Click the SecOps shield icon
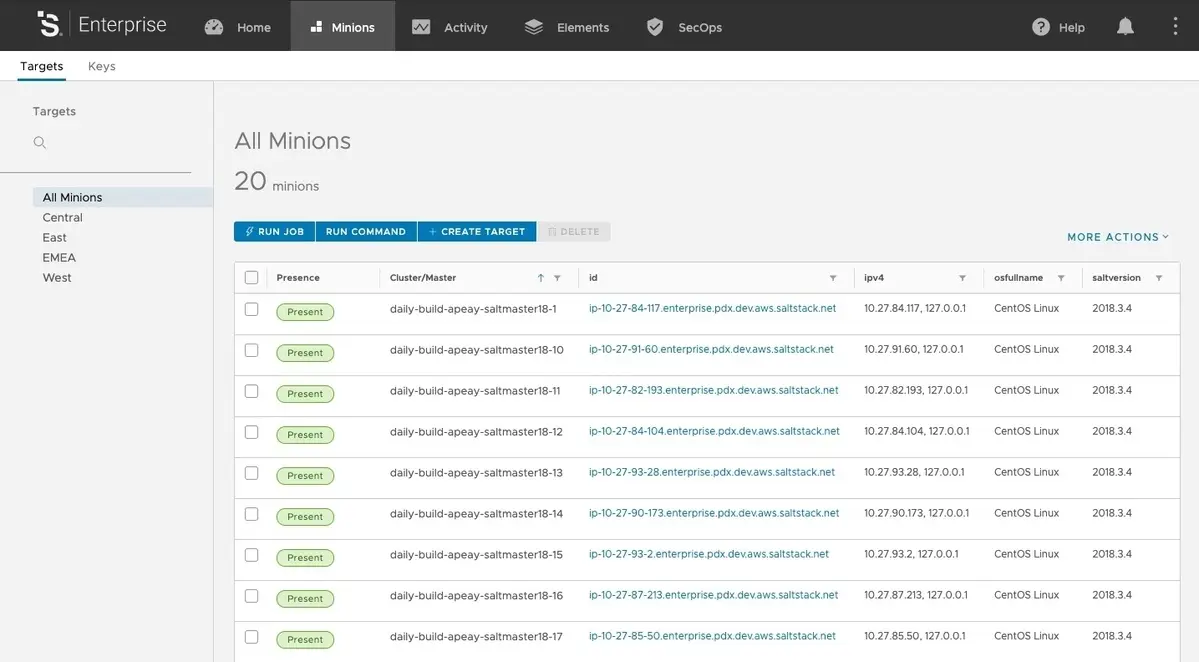The height and width of the screenshot is (662, 1199). click(655, 27)
